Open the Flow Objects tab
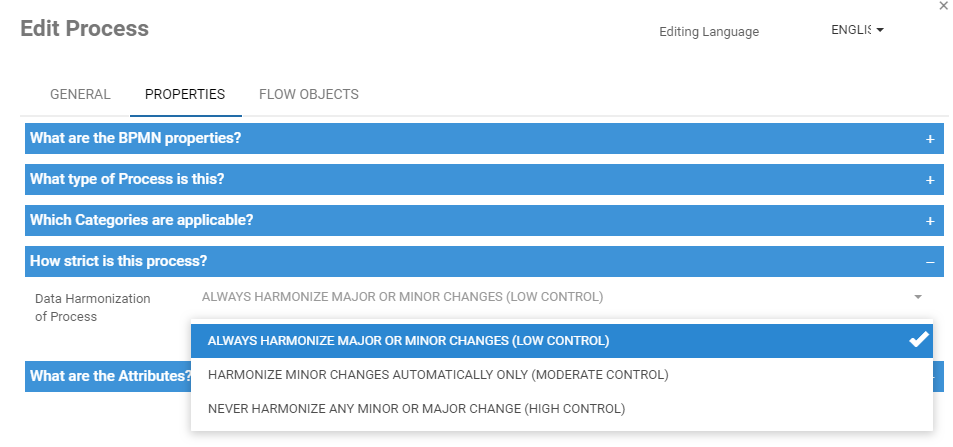The image size is (953, 447). (x=308, y=95)
